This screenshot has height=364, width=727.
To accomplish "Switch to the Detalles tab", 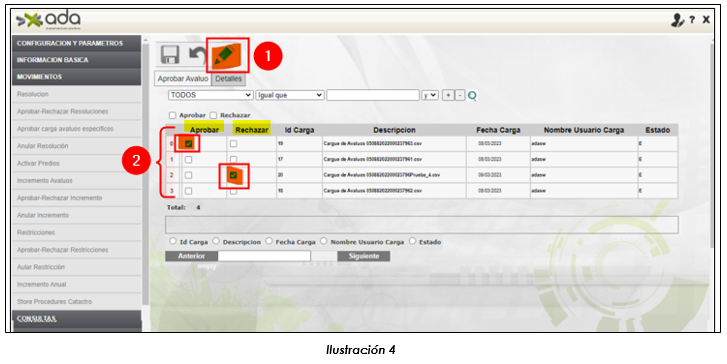I will pyautogui.click(x=229, y=79).
